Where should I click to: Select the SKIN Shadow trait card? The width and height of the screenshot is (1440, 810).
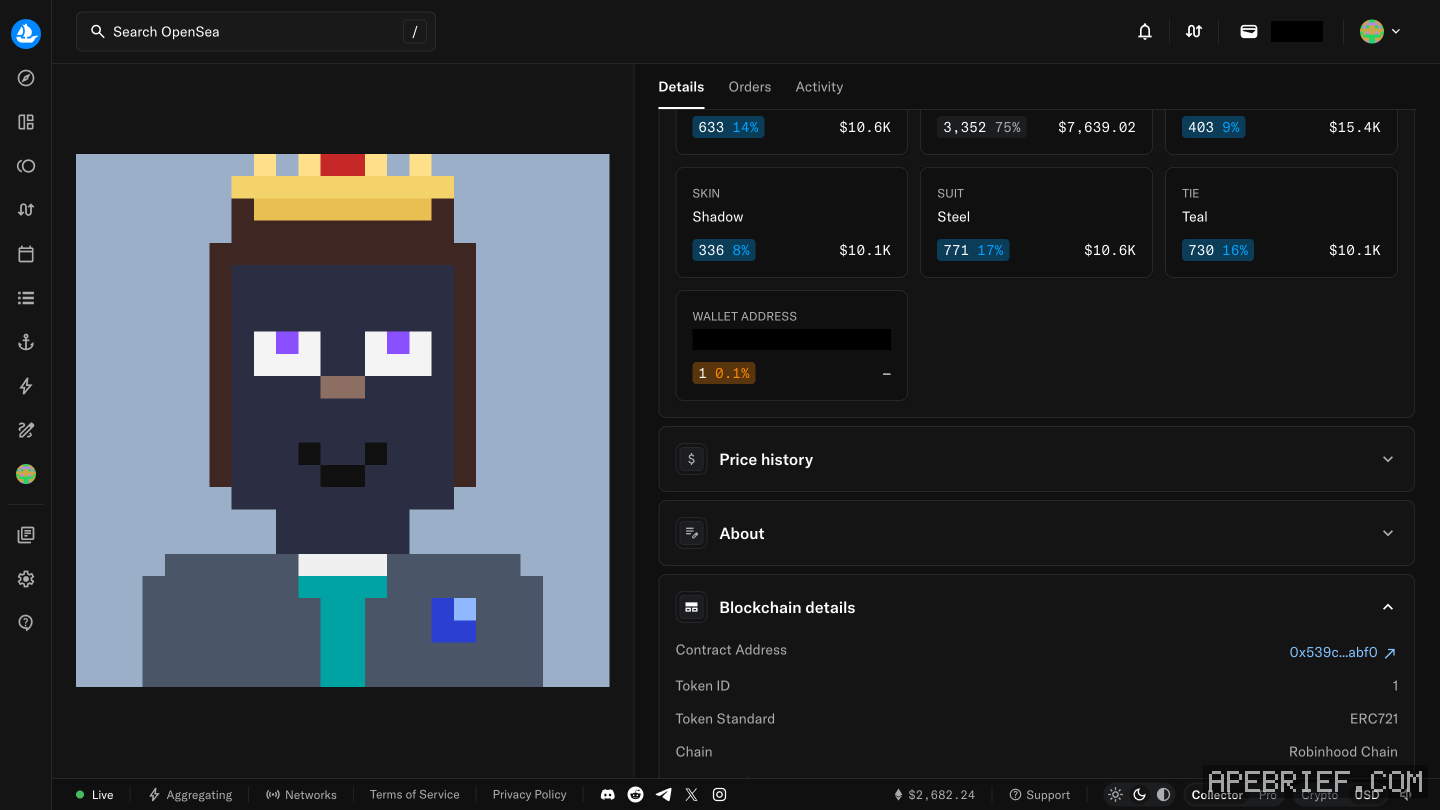click(x=791, y=222)
